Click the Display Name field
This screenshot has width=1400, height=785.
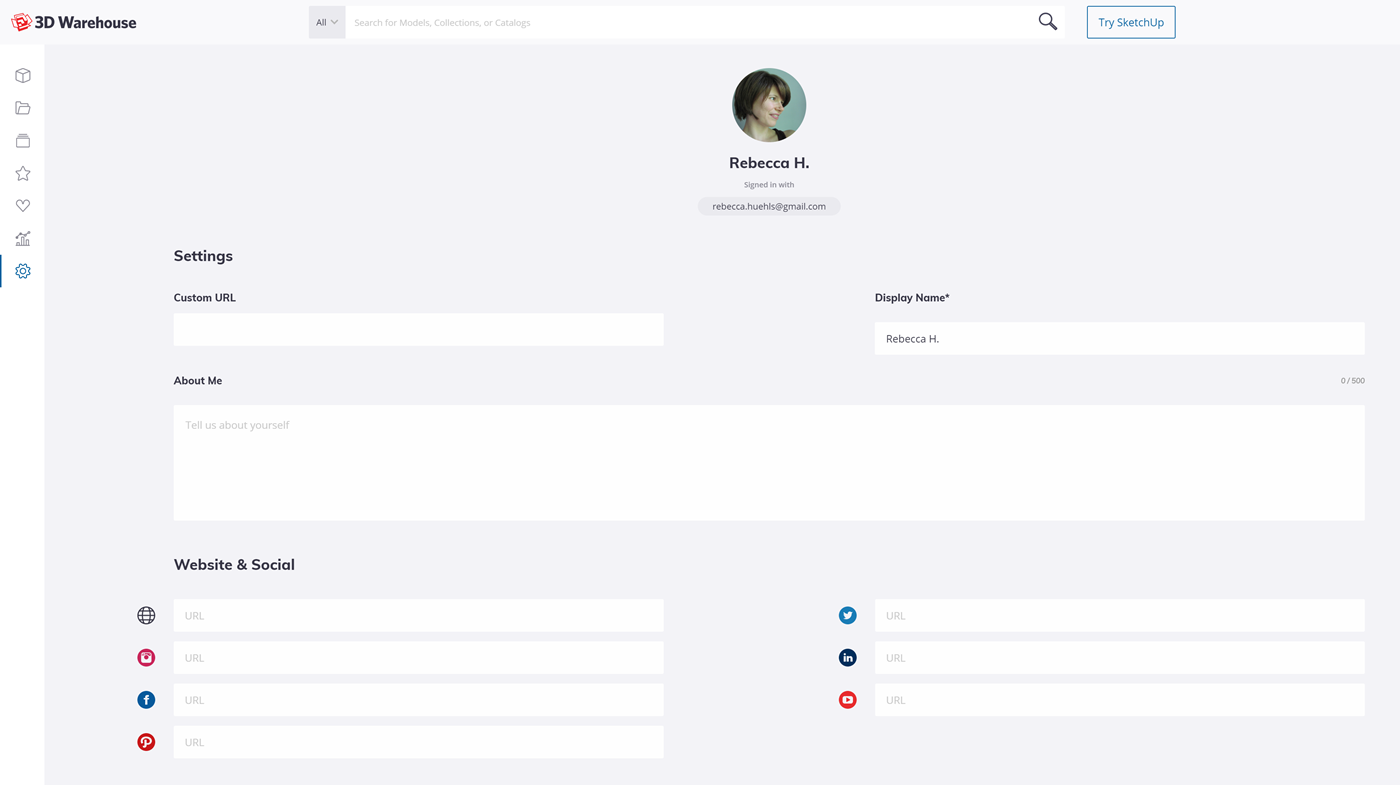point(1120,338)
